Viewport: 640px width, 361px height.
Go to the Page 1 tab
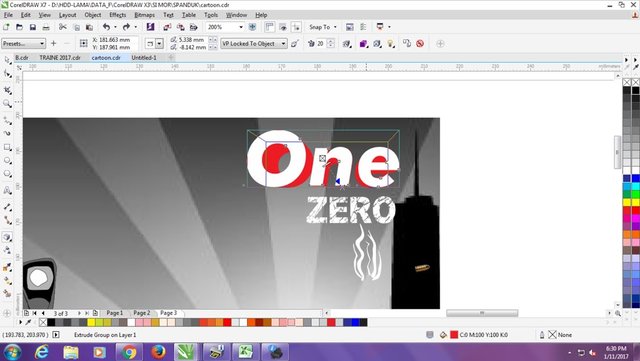114,313
